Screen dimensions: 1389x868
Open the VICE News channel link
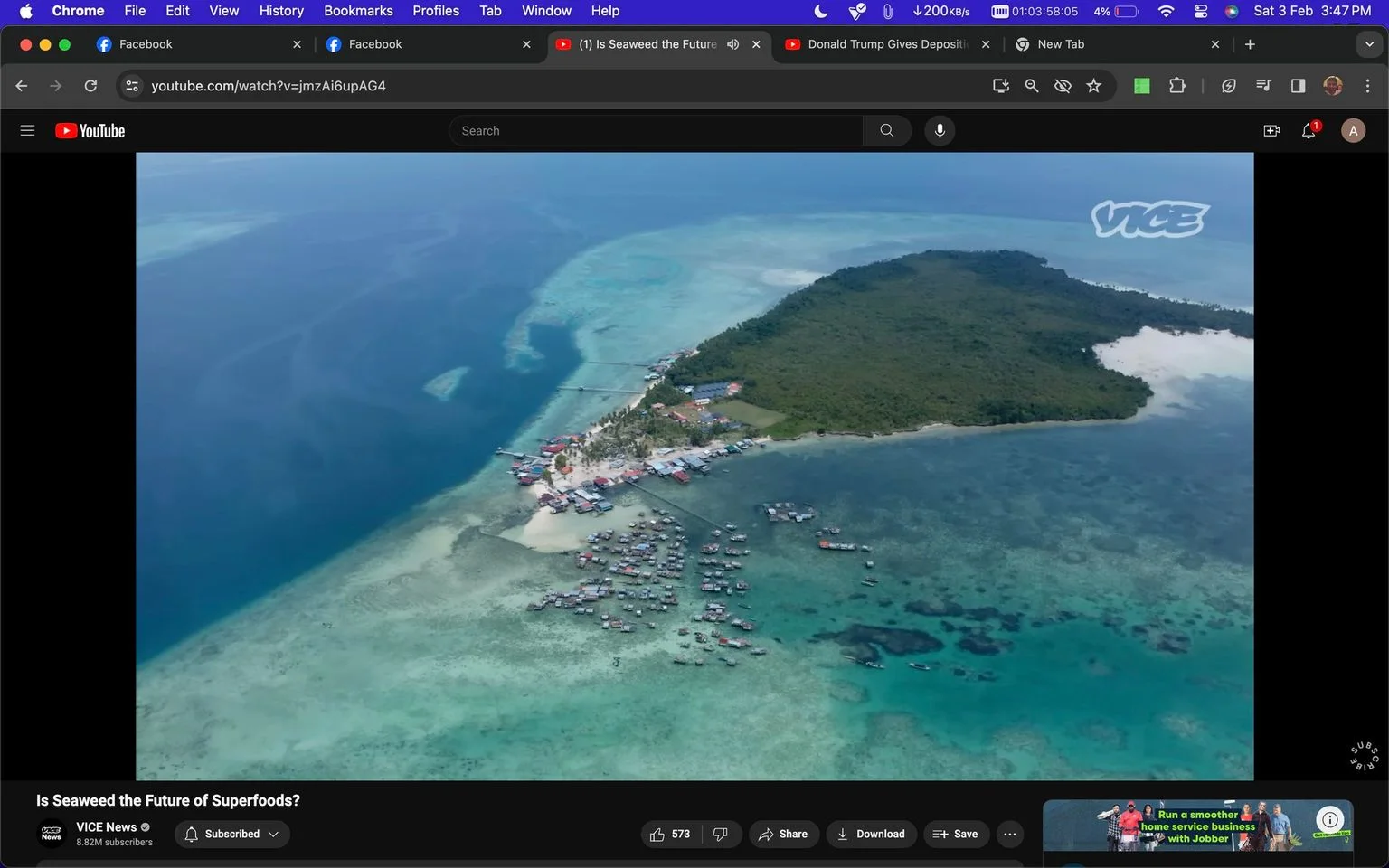click(x=106, y=826)
